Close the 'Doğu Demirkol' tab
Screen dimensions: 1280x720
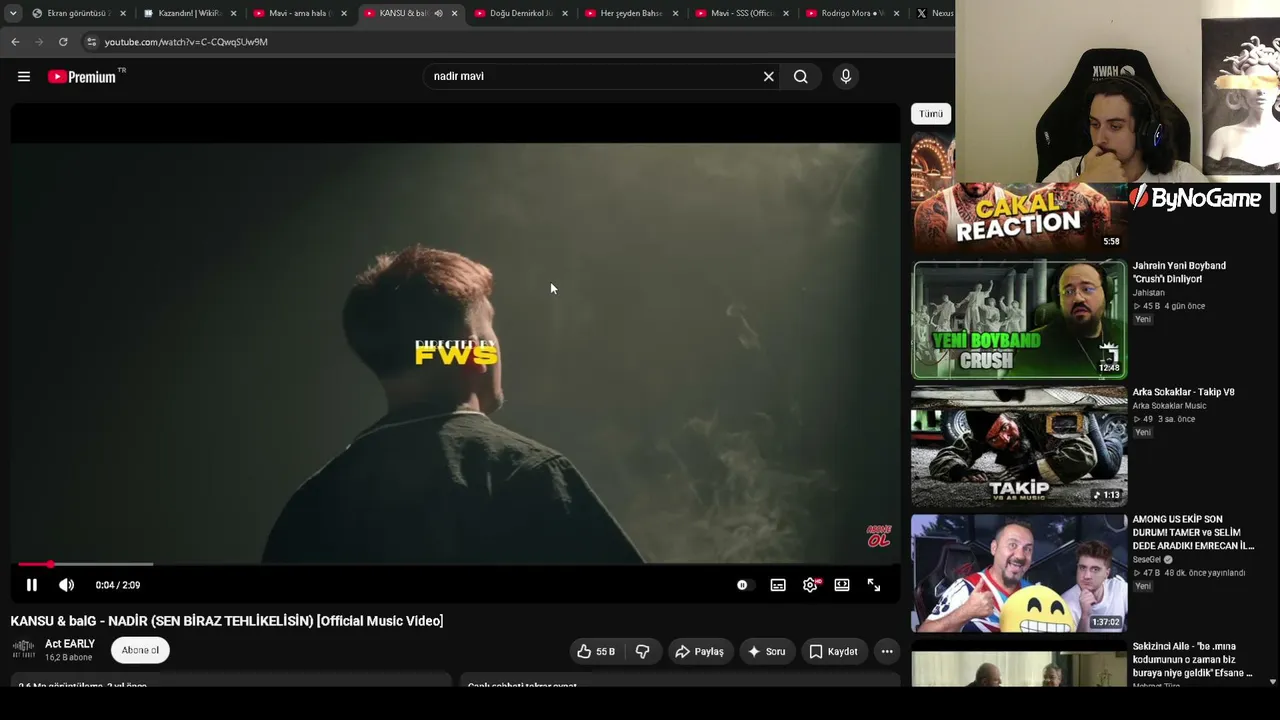565,13
